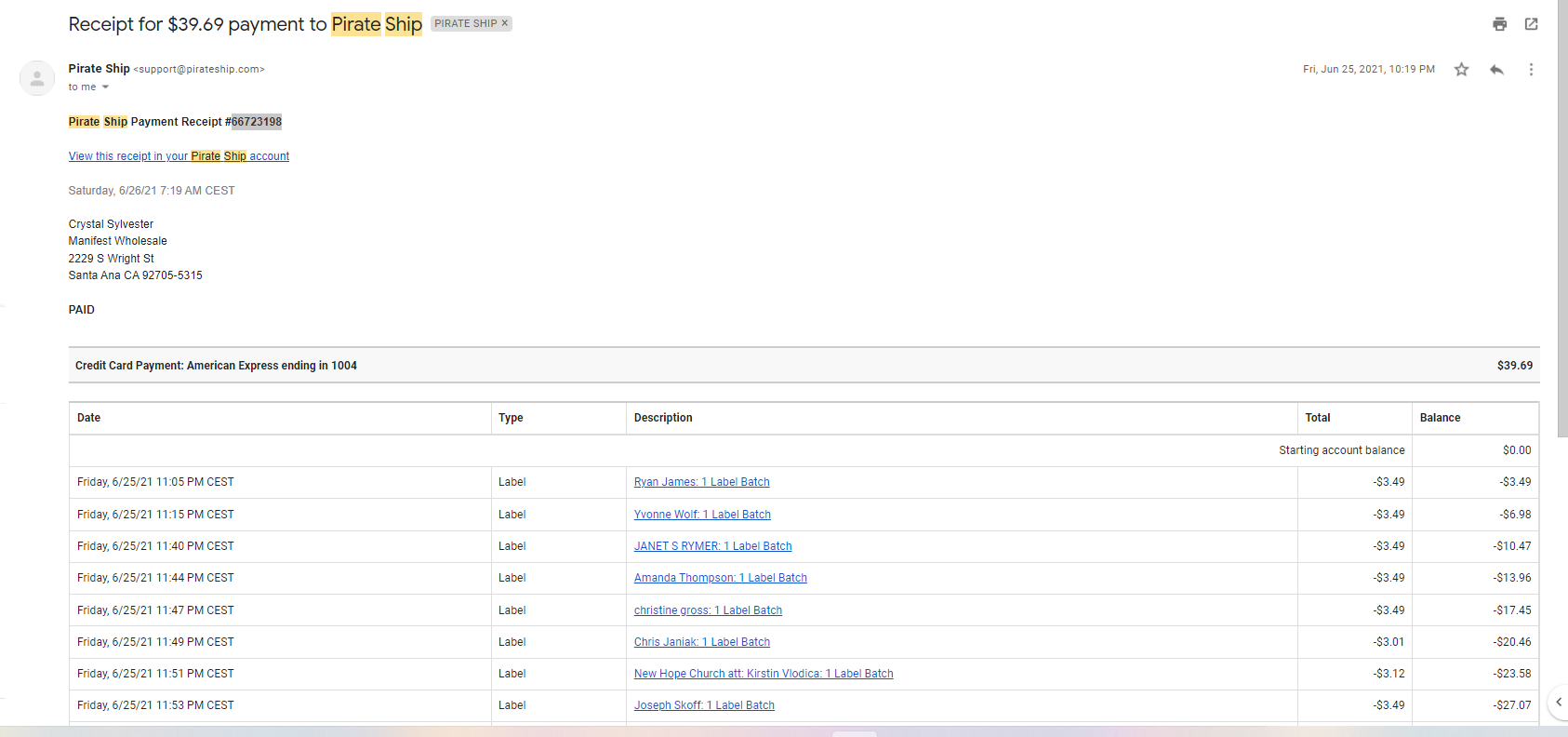The width and height of the screenshot is (1568, 737).
Task: Open 'View this receipt in your Pirate Ship account' link
Action: (179, 156)
